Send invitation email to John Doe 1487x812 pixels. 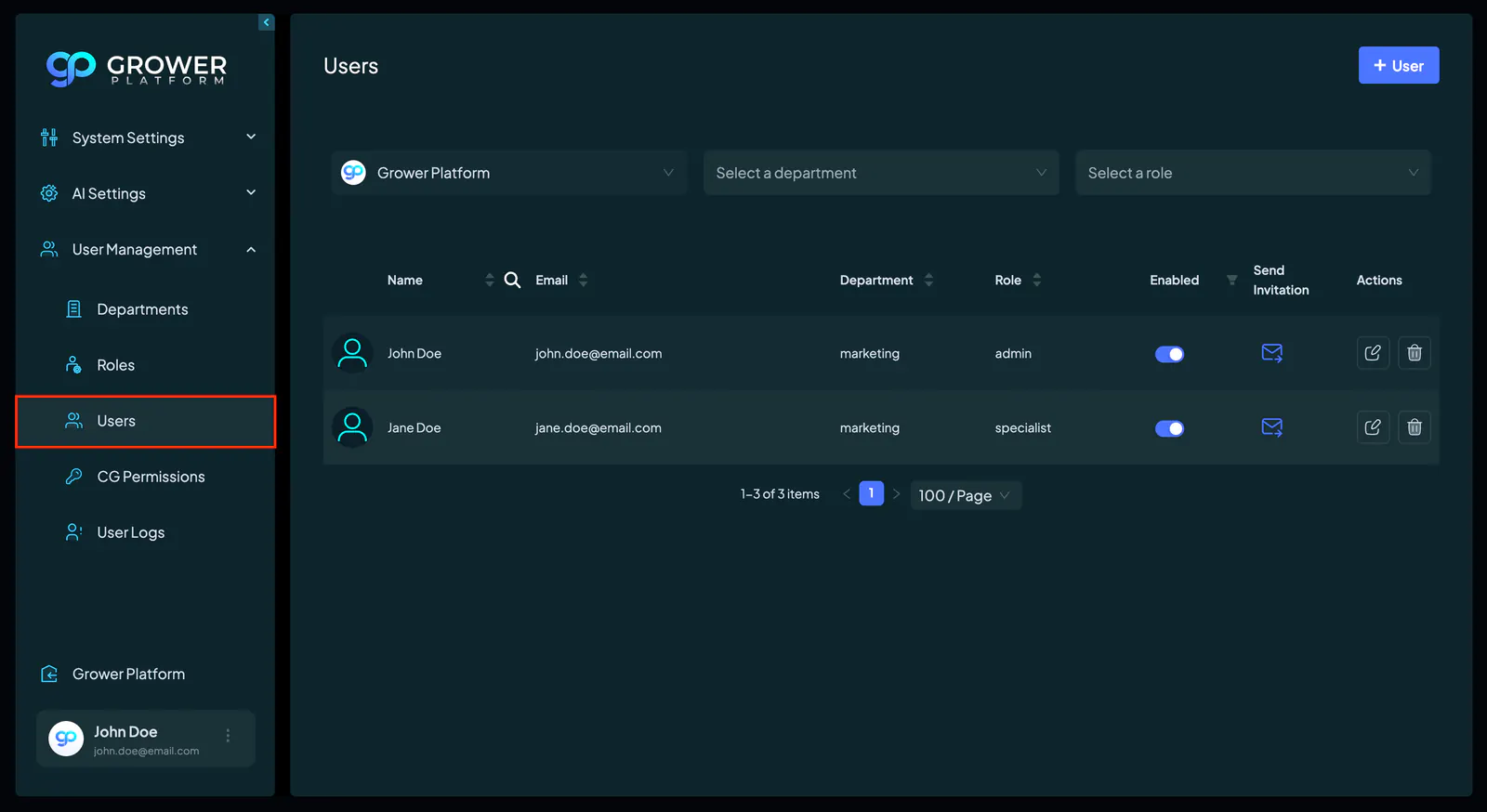point(1271,353)
